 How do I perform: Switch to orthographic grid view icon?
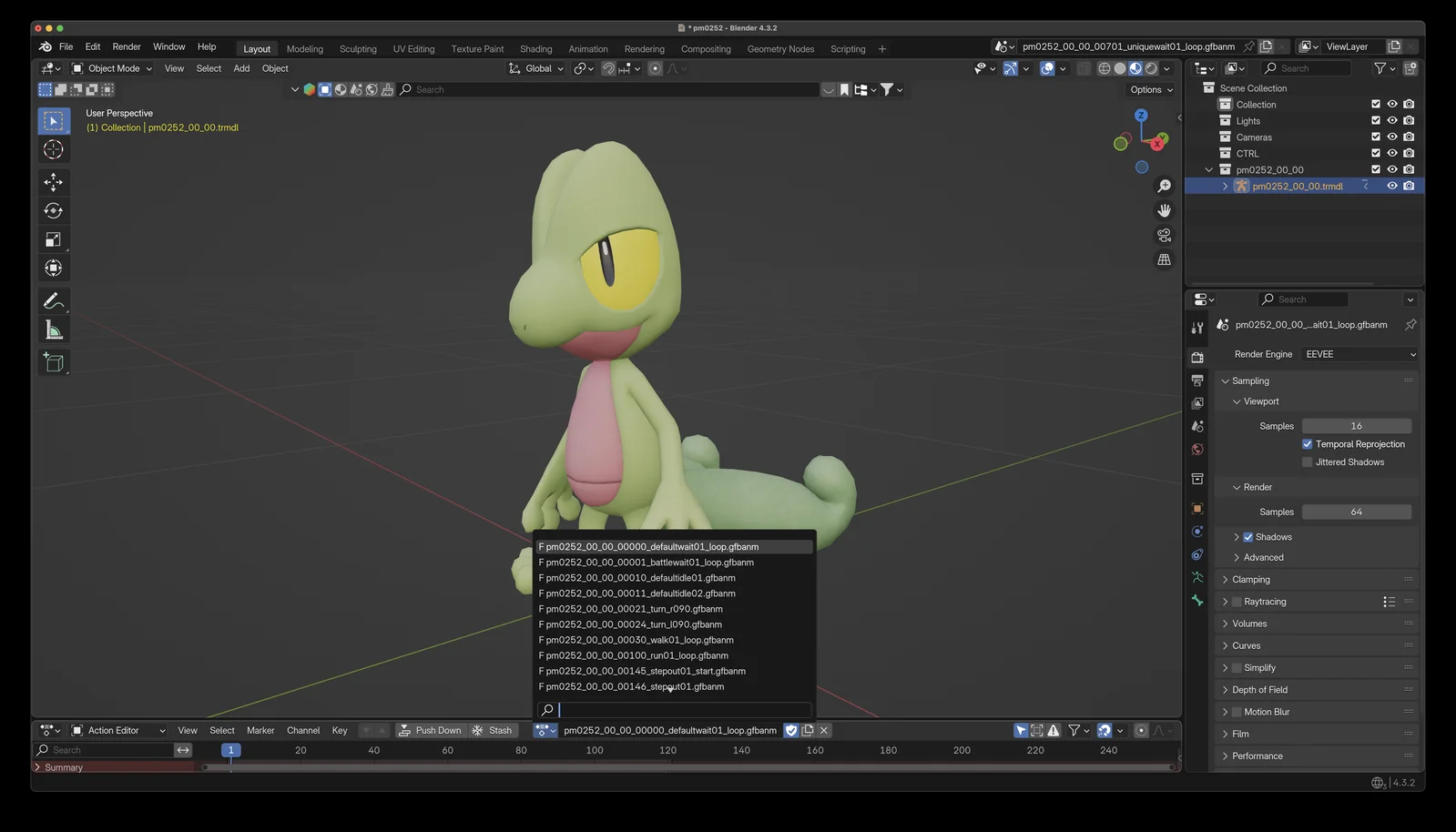[1164, 259]
